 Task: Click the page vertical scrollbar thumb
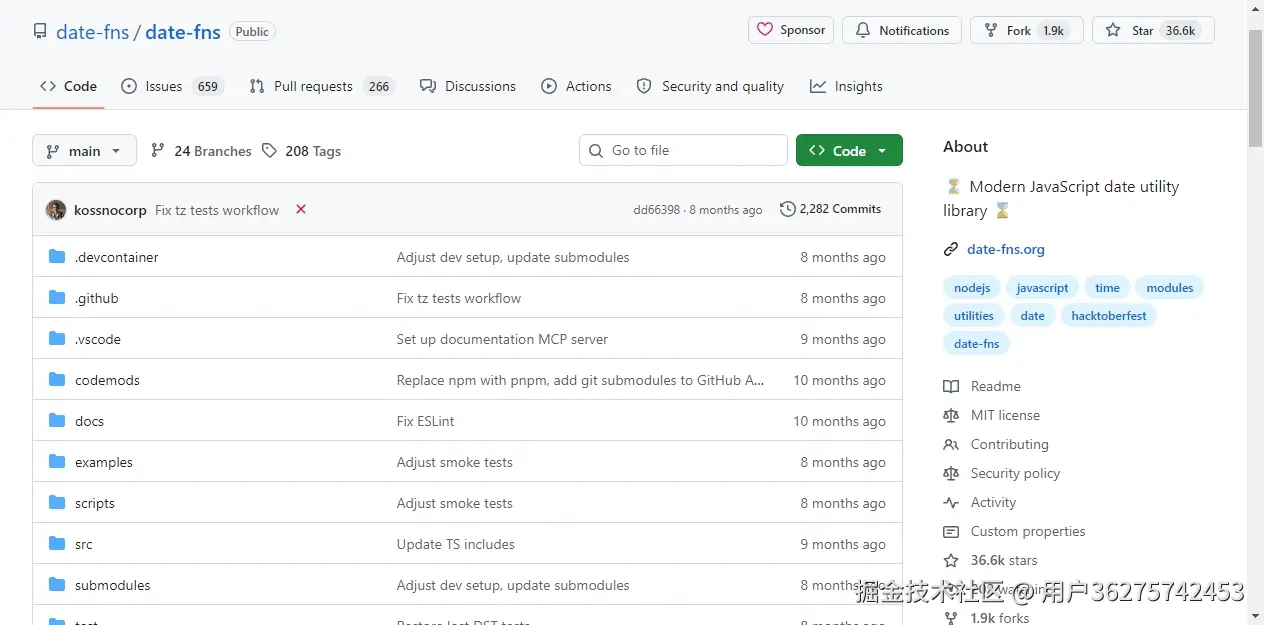[1256, 88]
